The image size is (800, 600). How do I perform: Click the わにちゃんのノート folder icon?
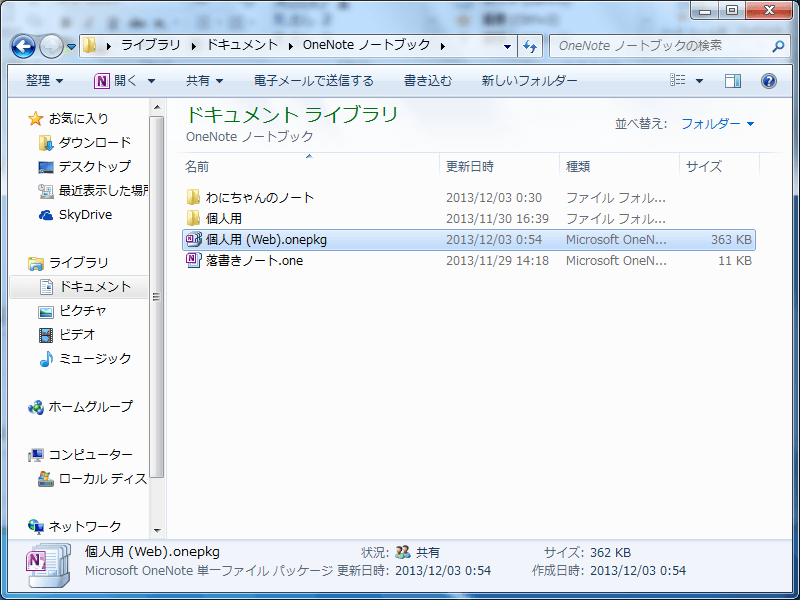[193, 197]
